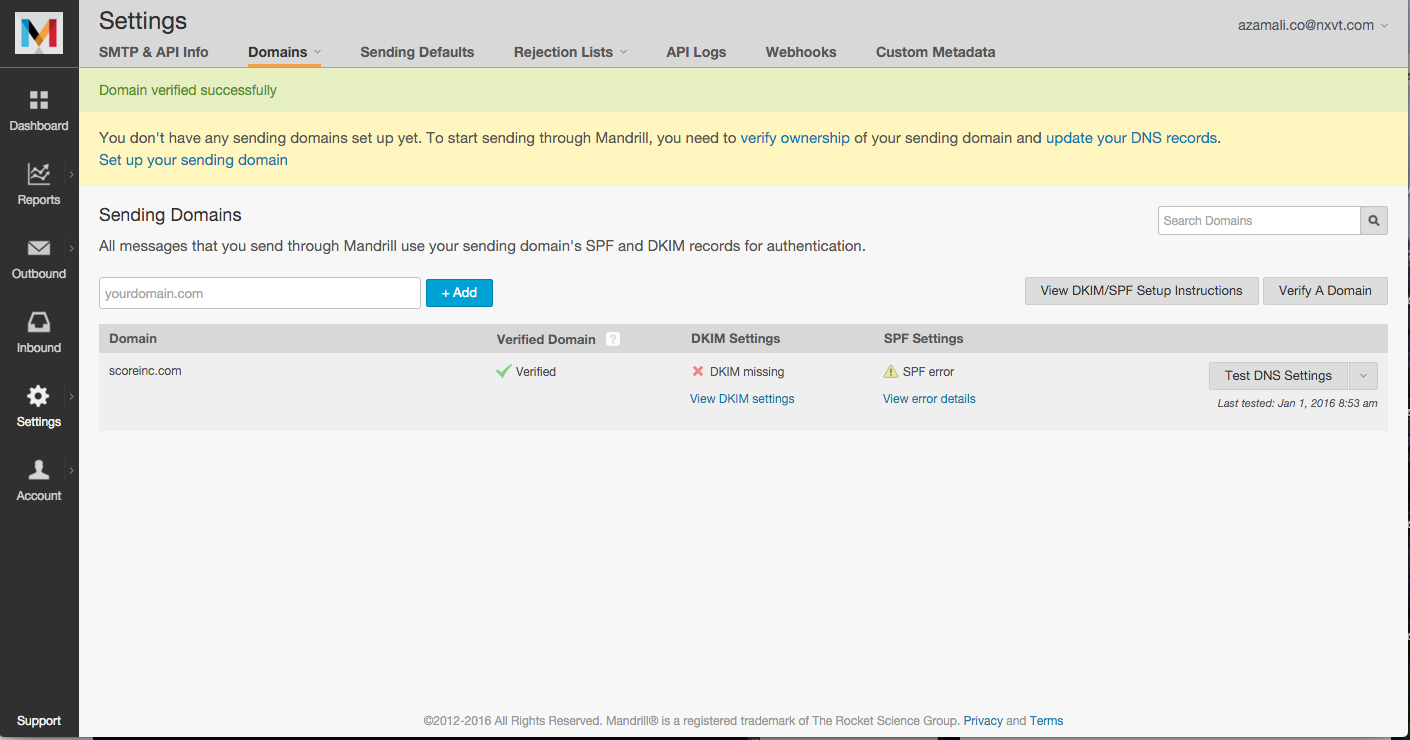This screenshot has width=1410, height=740.
Task: Click the Test DNS Settings button
Action: 1278,376
